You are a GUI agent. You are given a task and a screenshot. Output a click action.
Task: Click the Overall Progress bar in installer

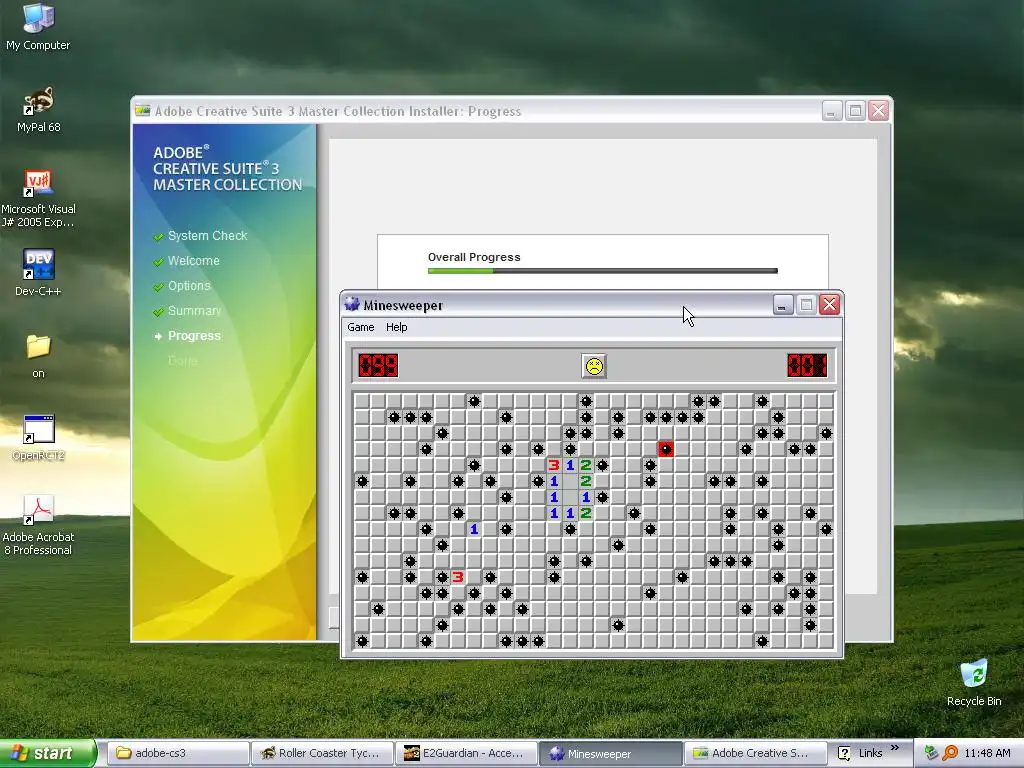(x=603, y=270)
